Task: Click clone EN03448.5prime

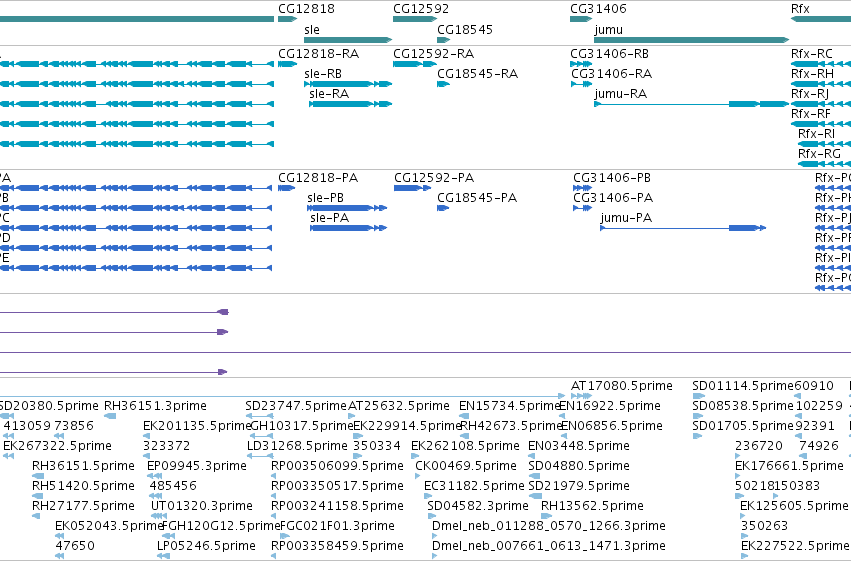Action: (x=579, y=446)
